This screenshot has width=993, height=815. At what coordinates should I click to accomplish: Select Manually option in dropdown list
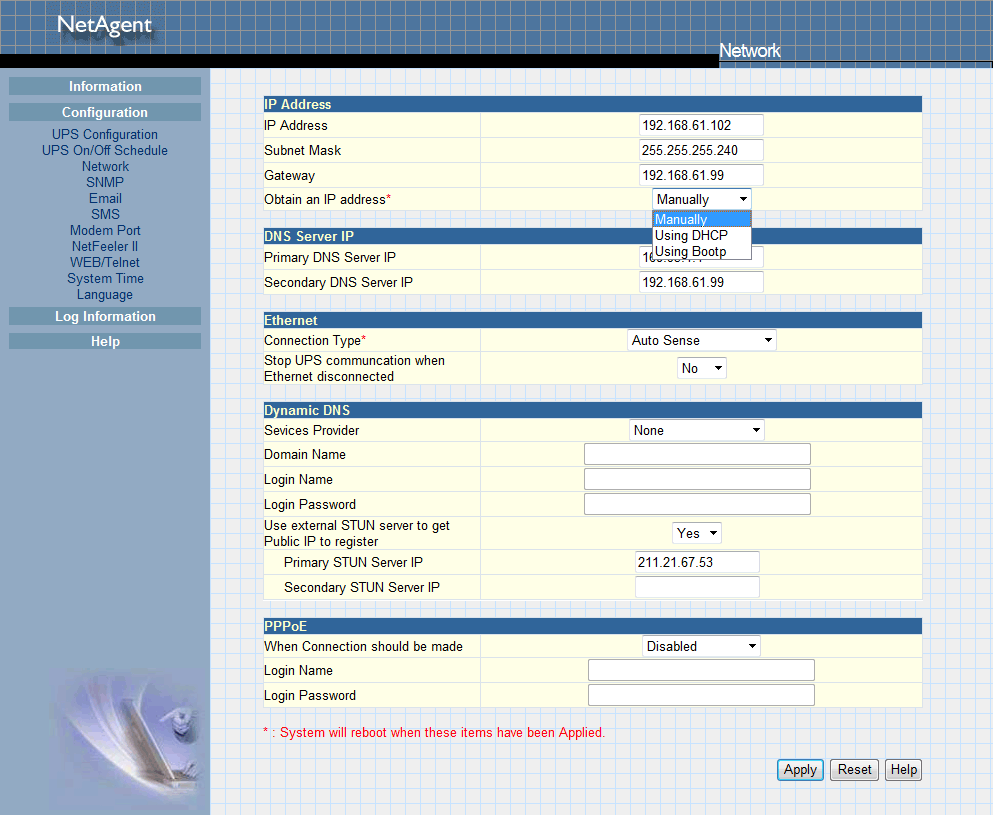(x=702, y=219)
